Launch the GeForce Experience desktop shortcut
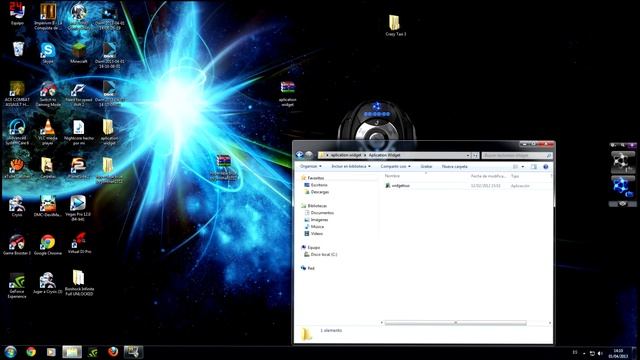The height and width of the screenshot is (360, 640). pos(17,286)
